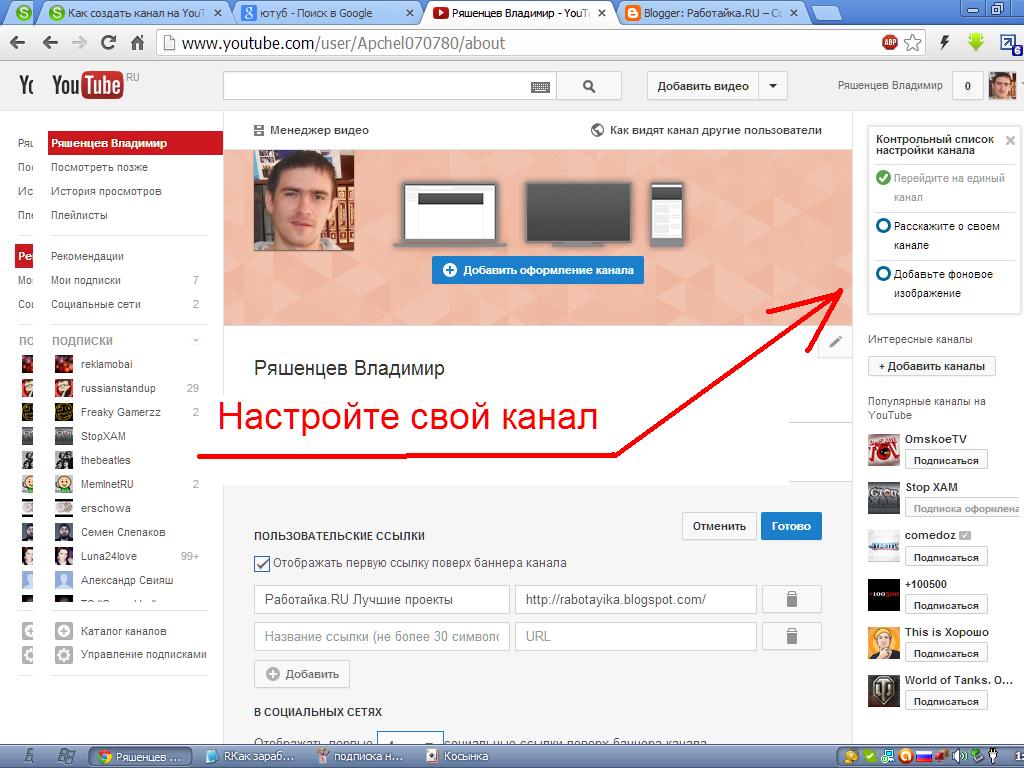Select Ряшенцев Владимир in left sidebar
This screenshot has height=768, width=1024.
coord(135,143)
